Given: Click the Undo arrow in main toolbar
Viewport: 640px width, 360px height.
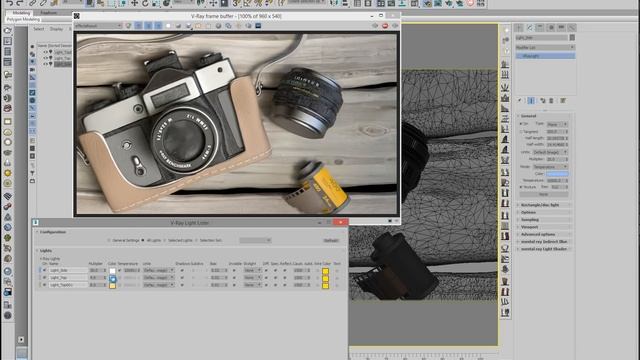Looking at the screenshot, I should click(x=9, y=3).
